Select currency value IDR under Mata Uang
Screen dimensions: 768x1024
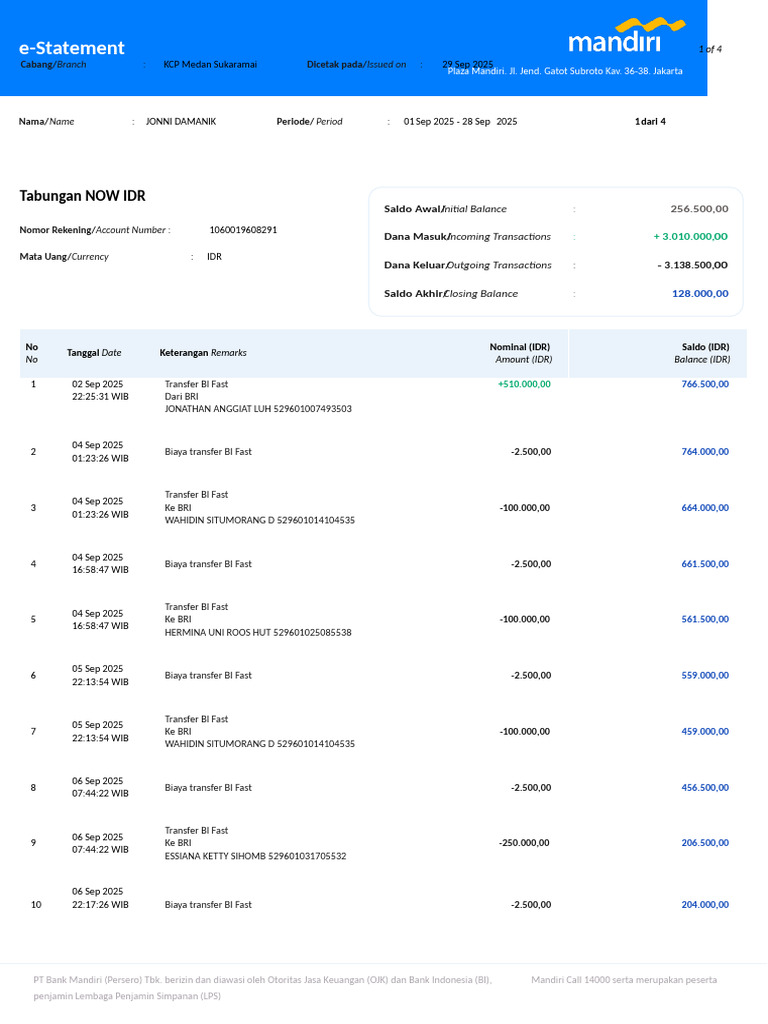[x=214, y=257]
